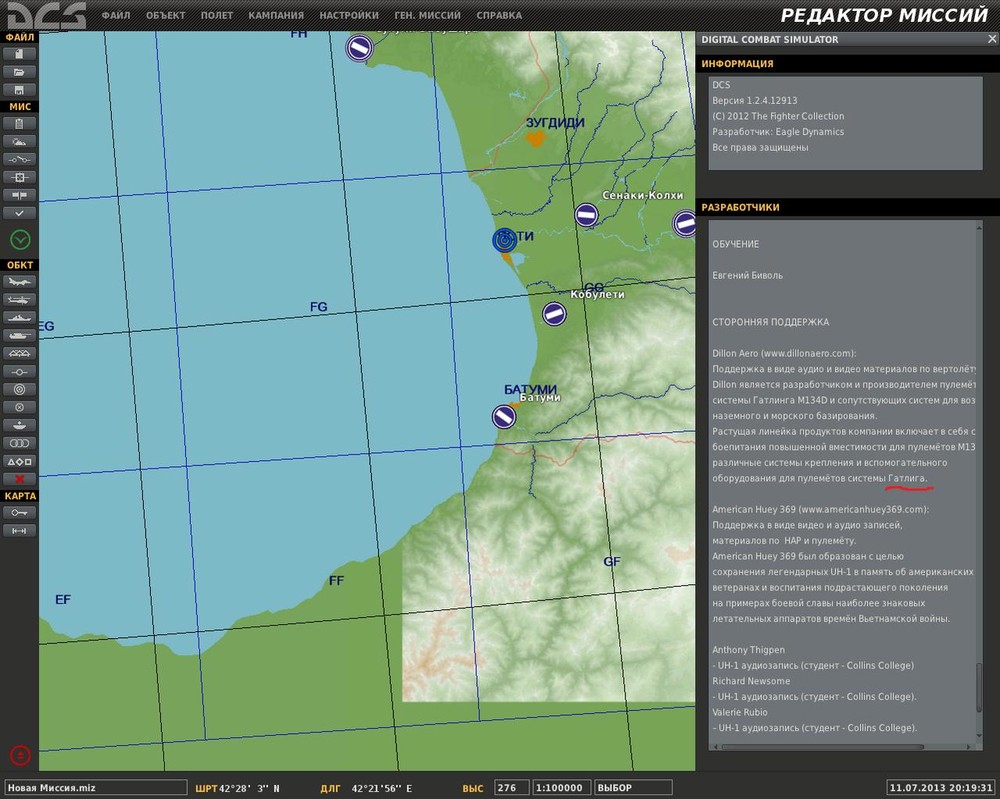Save mission with the floppy disk icon
This screenshot has width=1000, height=799.
(19, 90)
